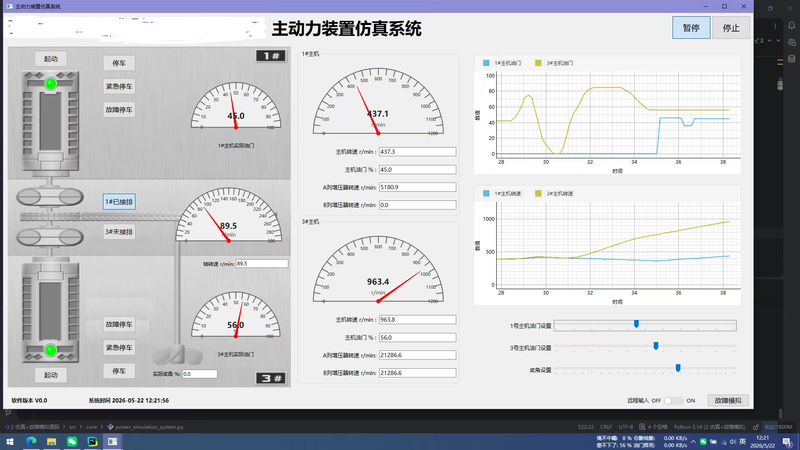This screenshot has width=800, height=450.
Task: Click inside the engine speed trend chart
Action: pyautogui.click(x=618, y=245)
